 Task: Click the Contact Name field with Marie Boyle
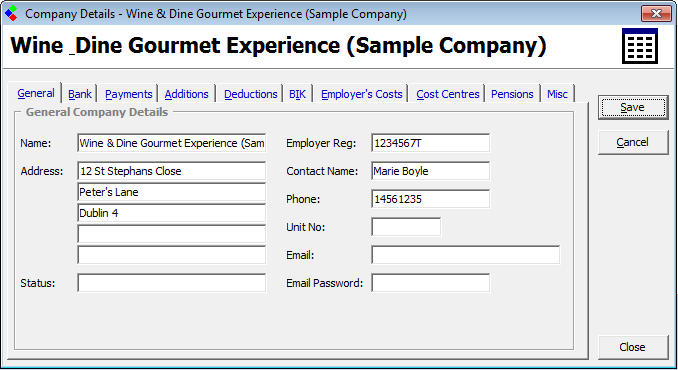point(430,171)
